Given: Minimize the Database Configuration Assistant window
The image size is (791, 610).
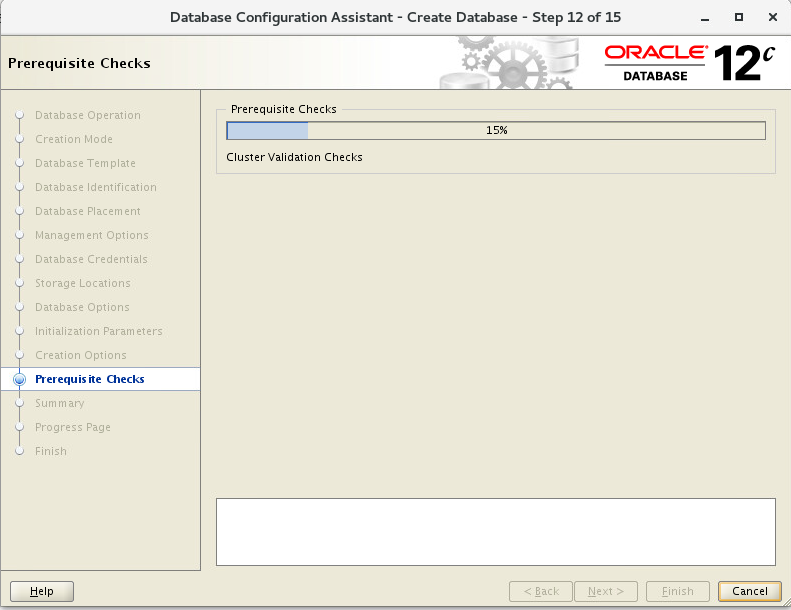Looking at the screenshot, I should tap(705, 18).
